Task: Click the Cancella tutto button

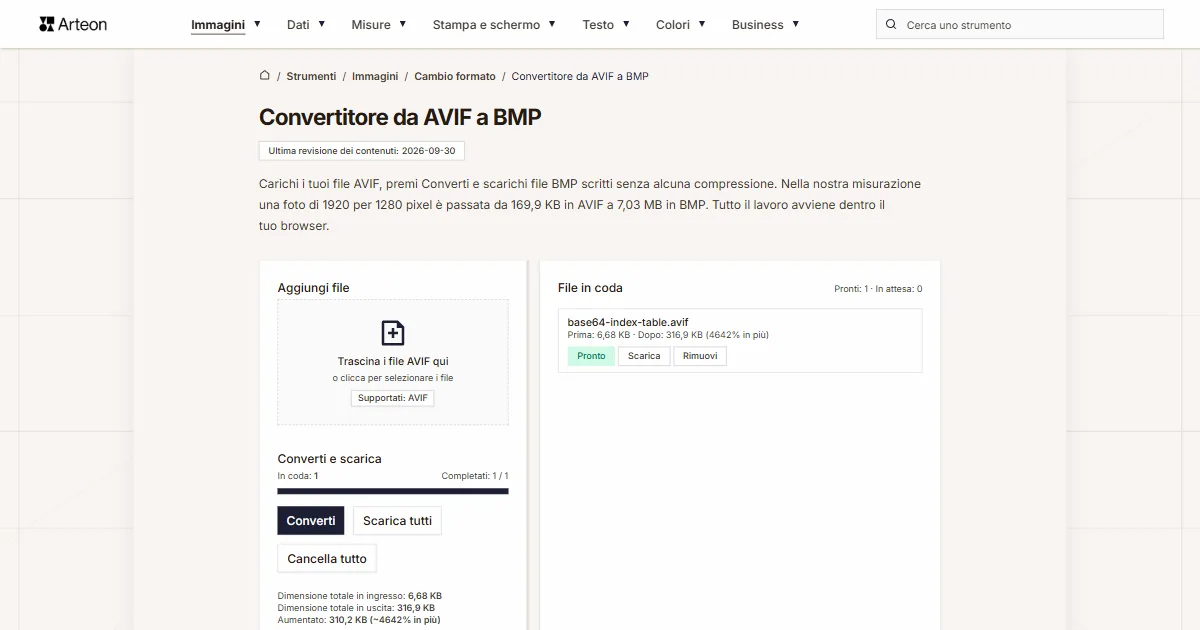Action: pos(327,559)
